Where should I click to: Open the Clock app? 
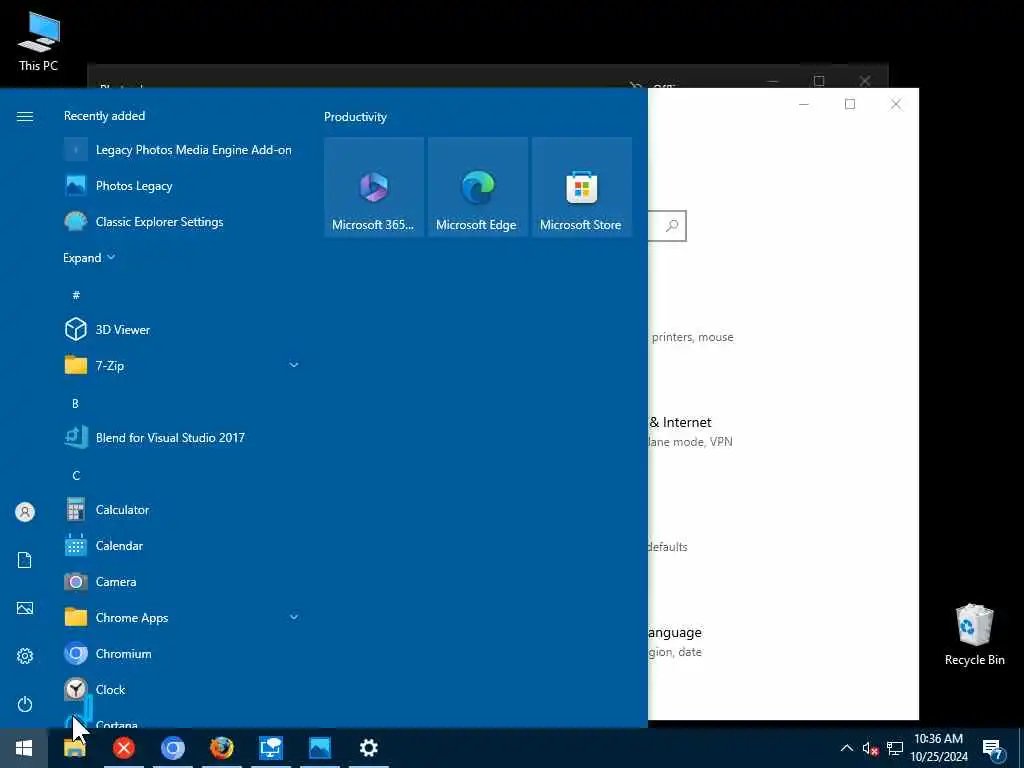click(x=182, y=690)
